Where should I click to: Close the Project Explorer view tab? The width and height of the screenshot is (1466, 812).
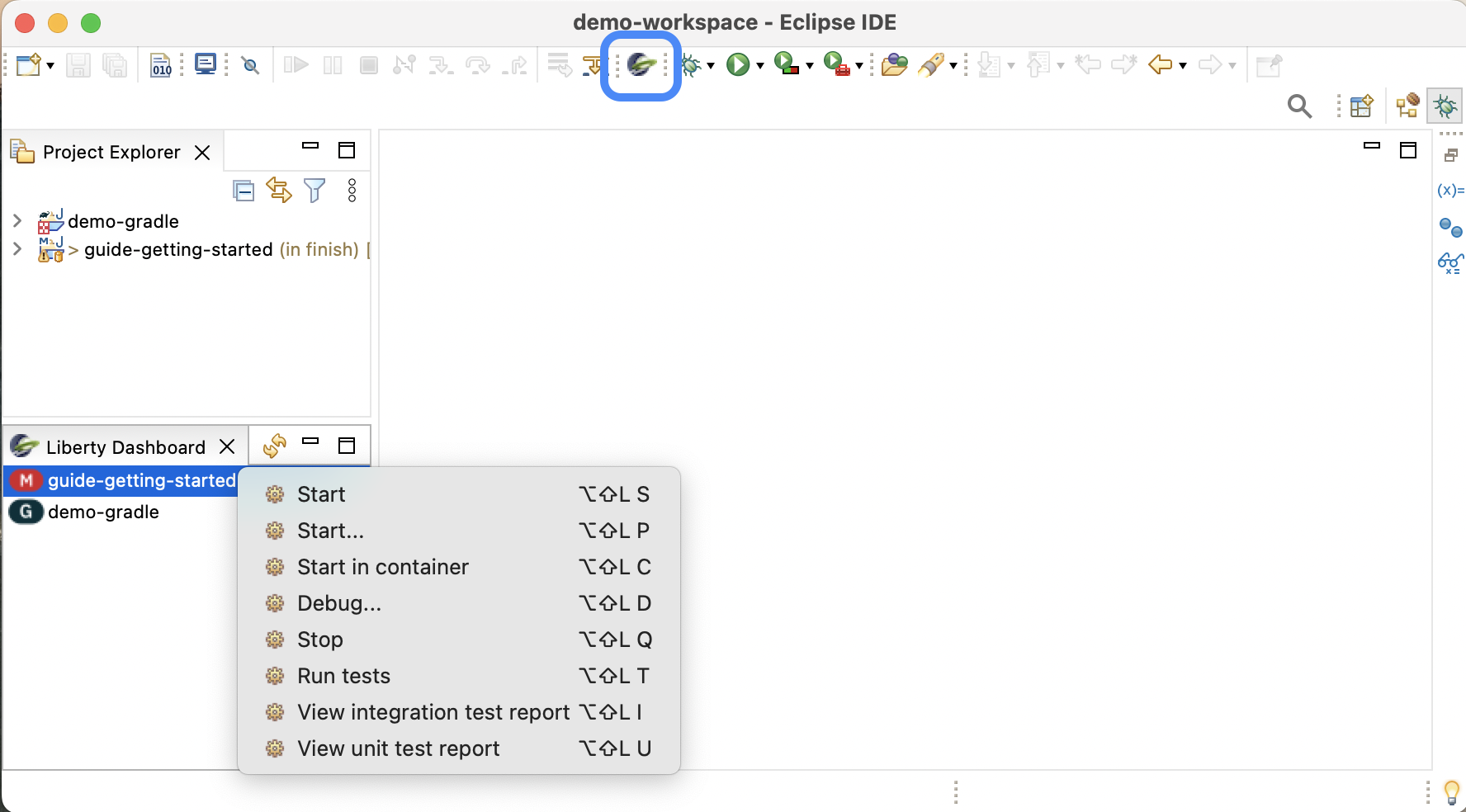tap(202, 153)
